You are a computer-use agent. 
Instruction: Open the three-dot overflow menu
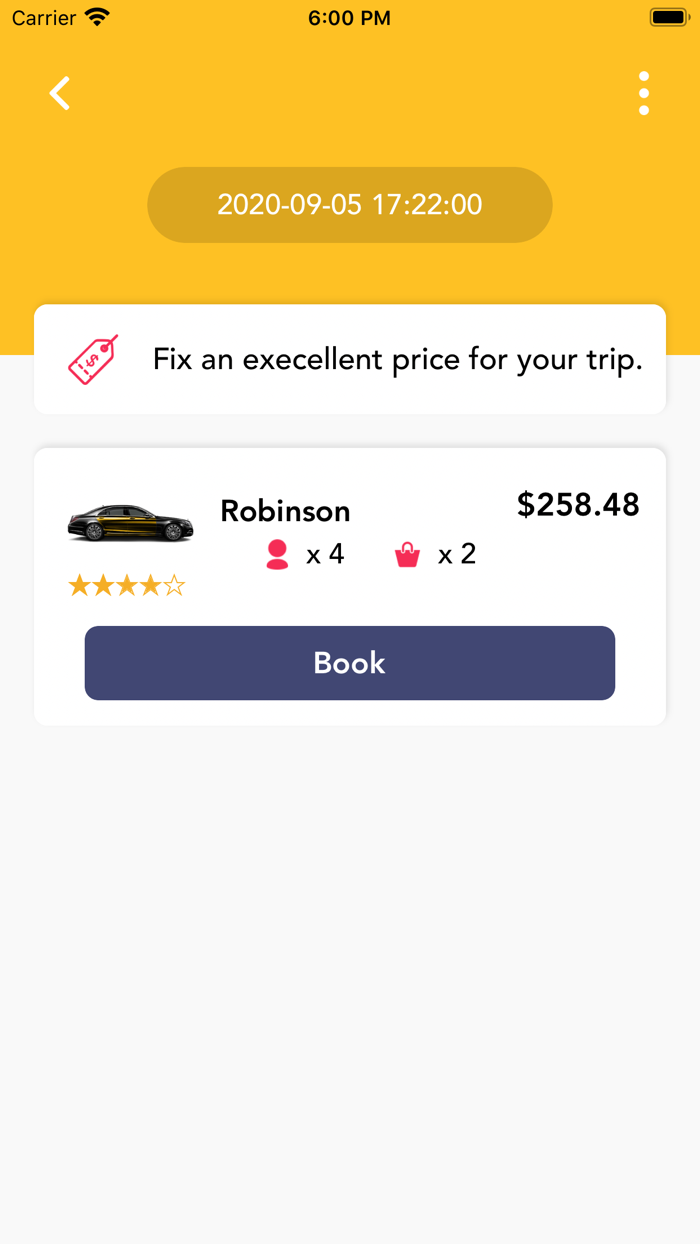[643, 92]
